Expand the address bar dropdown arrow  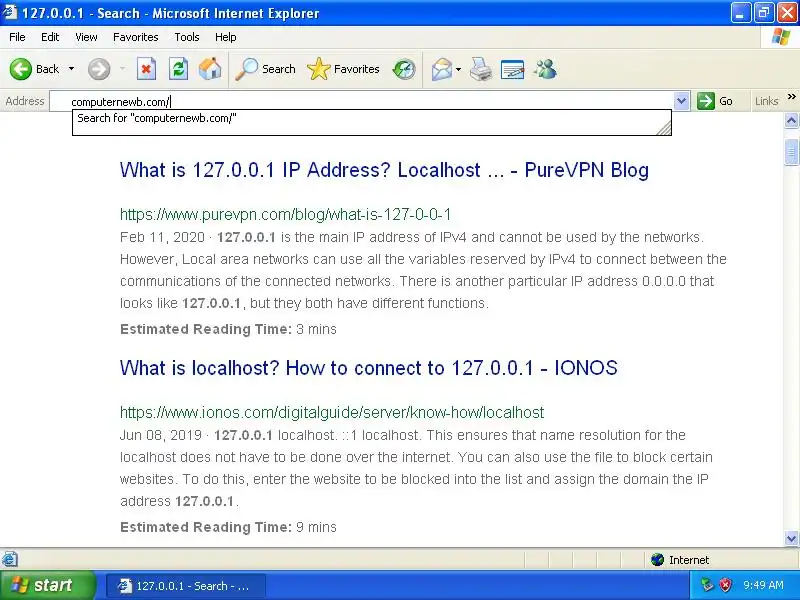pos(681,101)
